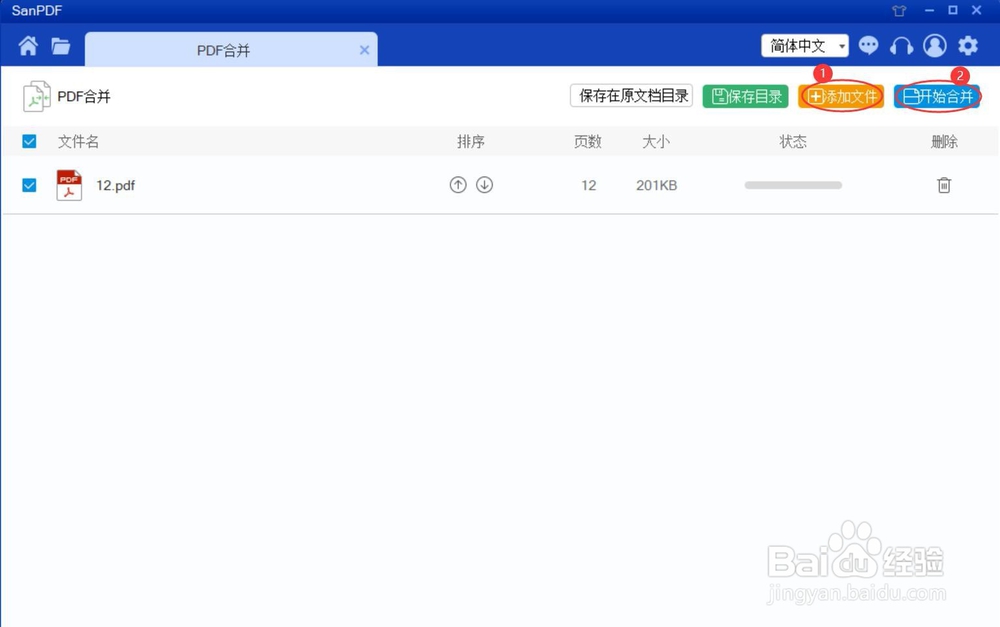Click the 添加文件 add files button

[x=841, y=96]
